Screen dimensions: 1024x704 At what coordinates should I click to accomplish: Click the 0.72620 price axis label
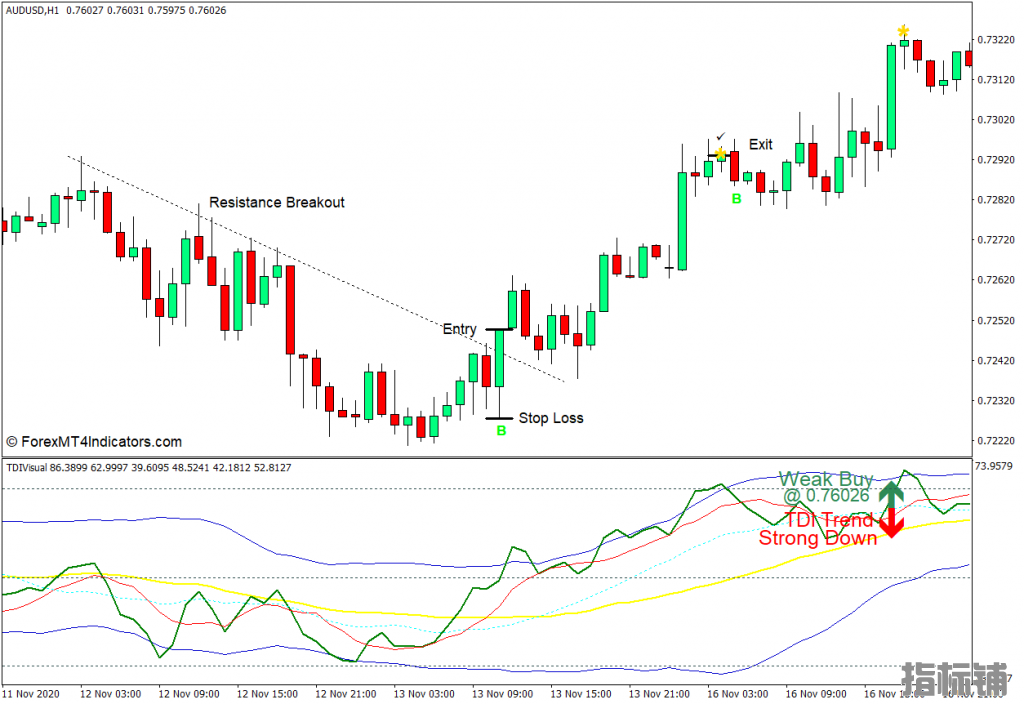[x=996, y=280]
